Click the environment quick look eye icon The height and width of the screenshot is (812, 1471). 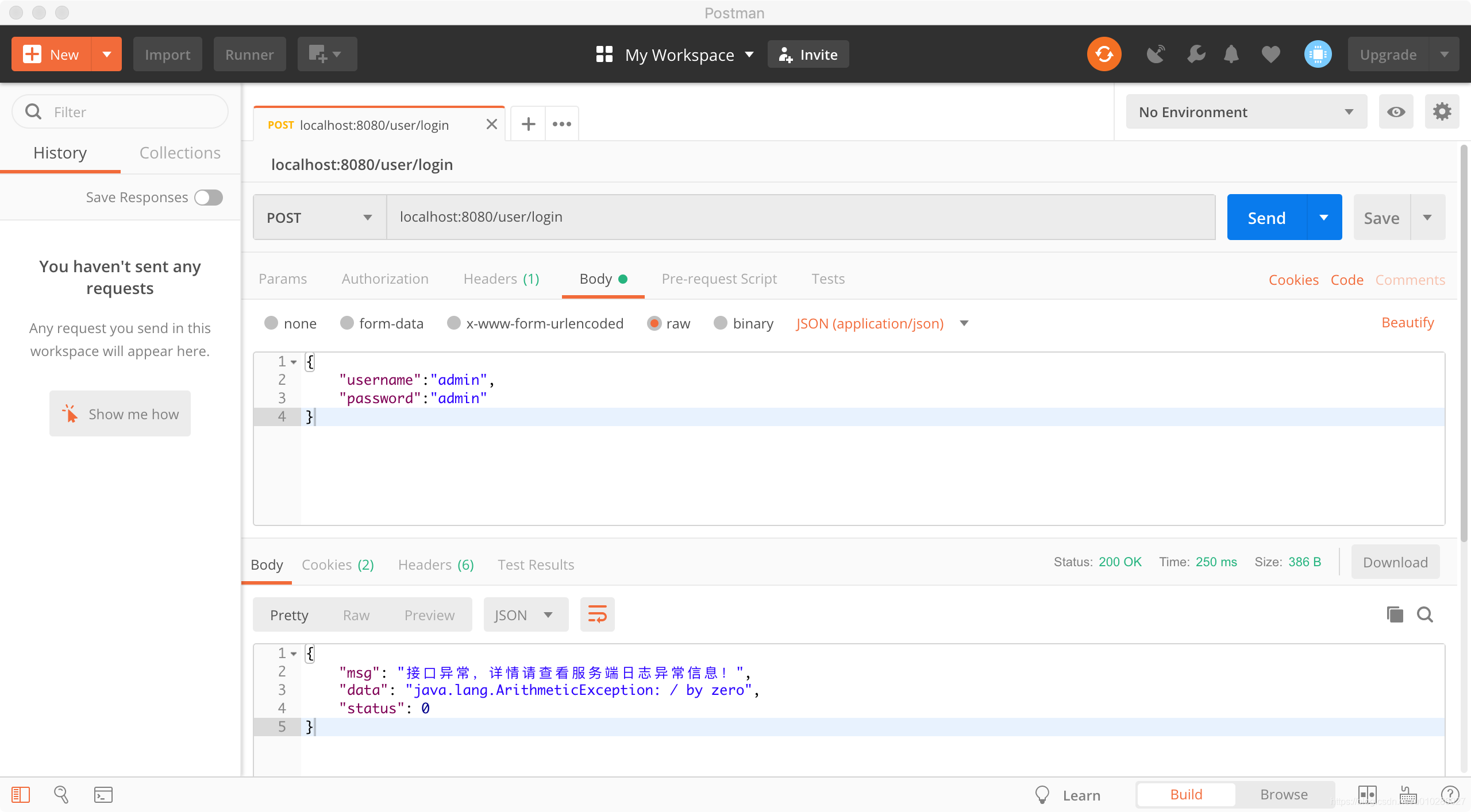(x=1396, y=111)
